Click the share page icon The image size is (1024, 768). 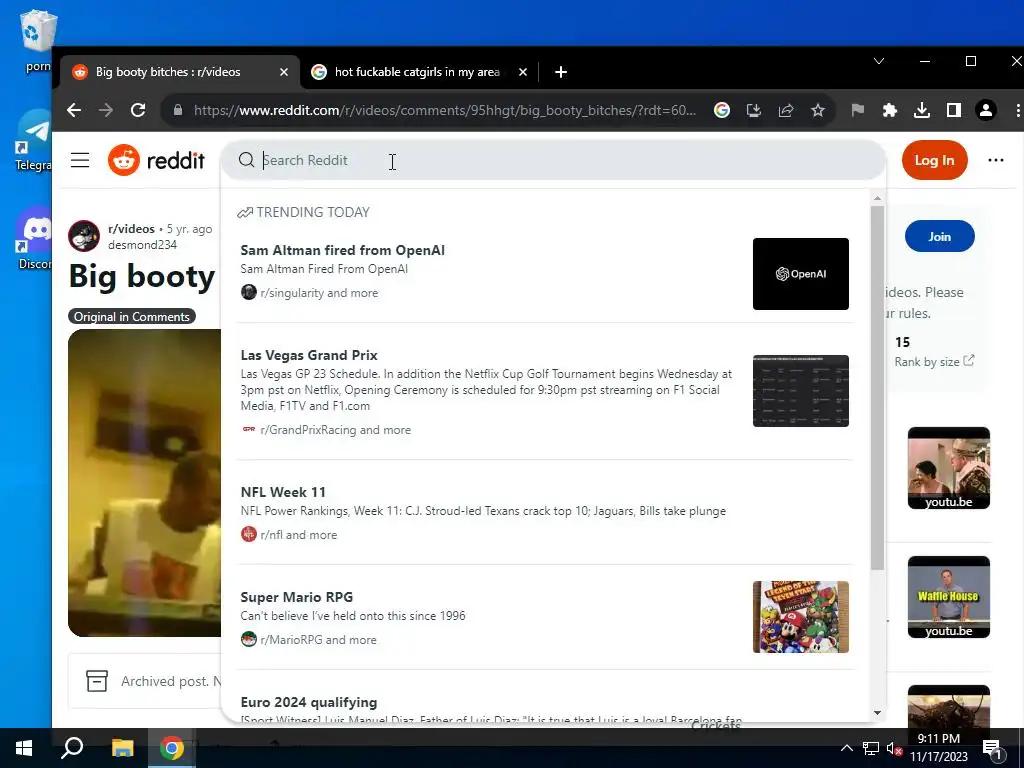tap(786, 110)
